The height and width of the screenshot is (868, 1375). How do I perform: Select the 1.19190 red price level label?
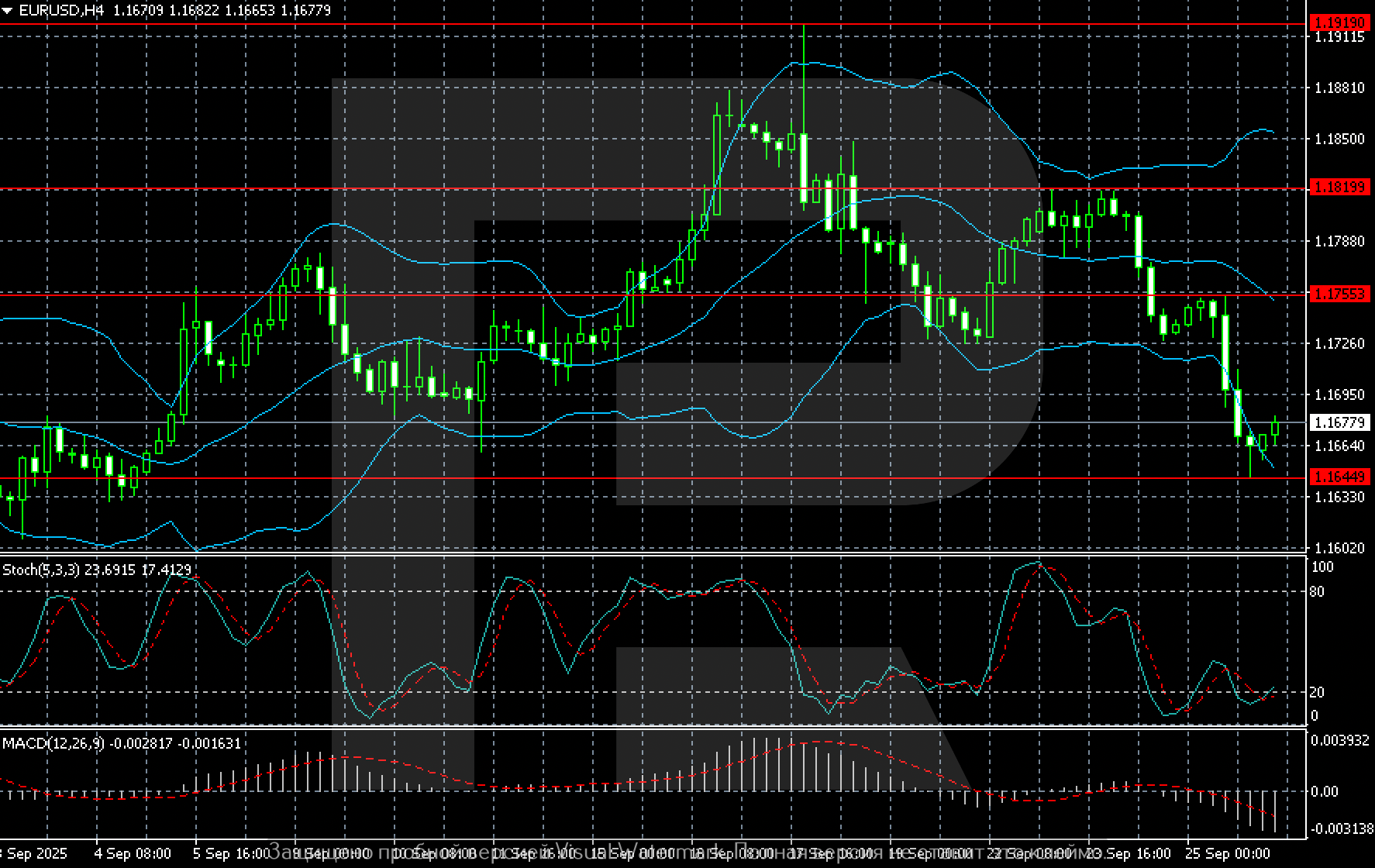coord(1339,23)
